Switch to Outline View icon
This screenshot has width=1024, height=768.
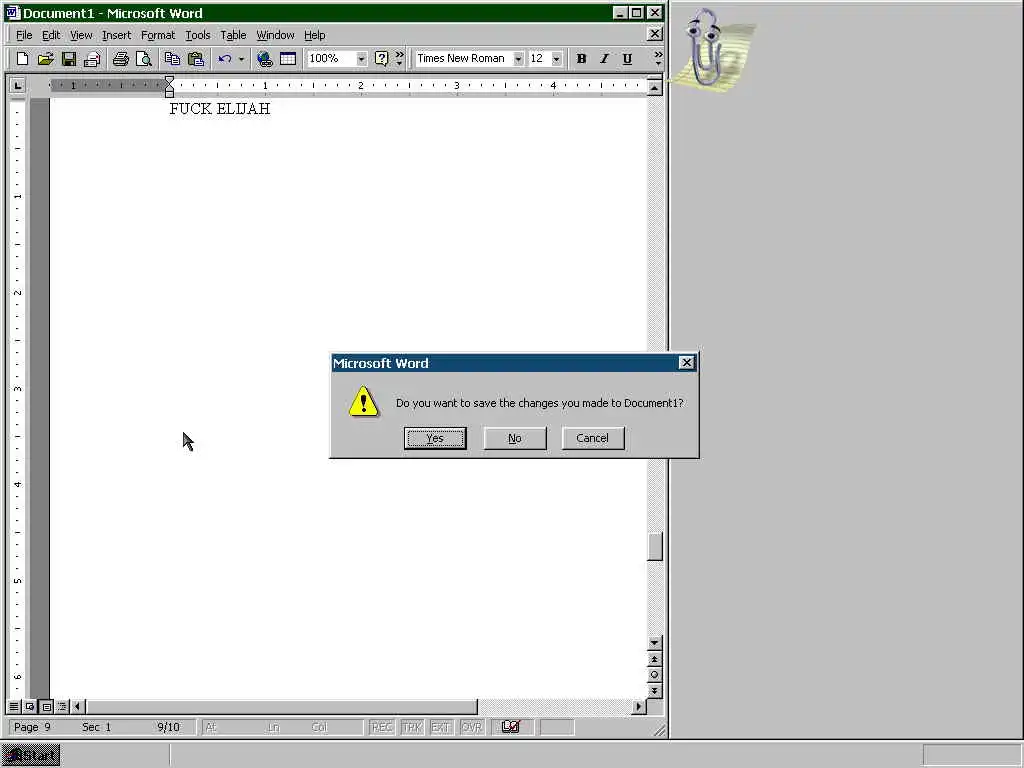pyautogui.click(x=62, y=707)
